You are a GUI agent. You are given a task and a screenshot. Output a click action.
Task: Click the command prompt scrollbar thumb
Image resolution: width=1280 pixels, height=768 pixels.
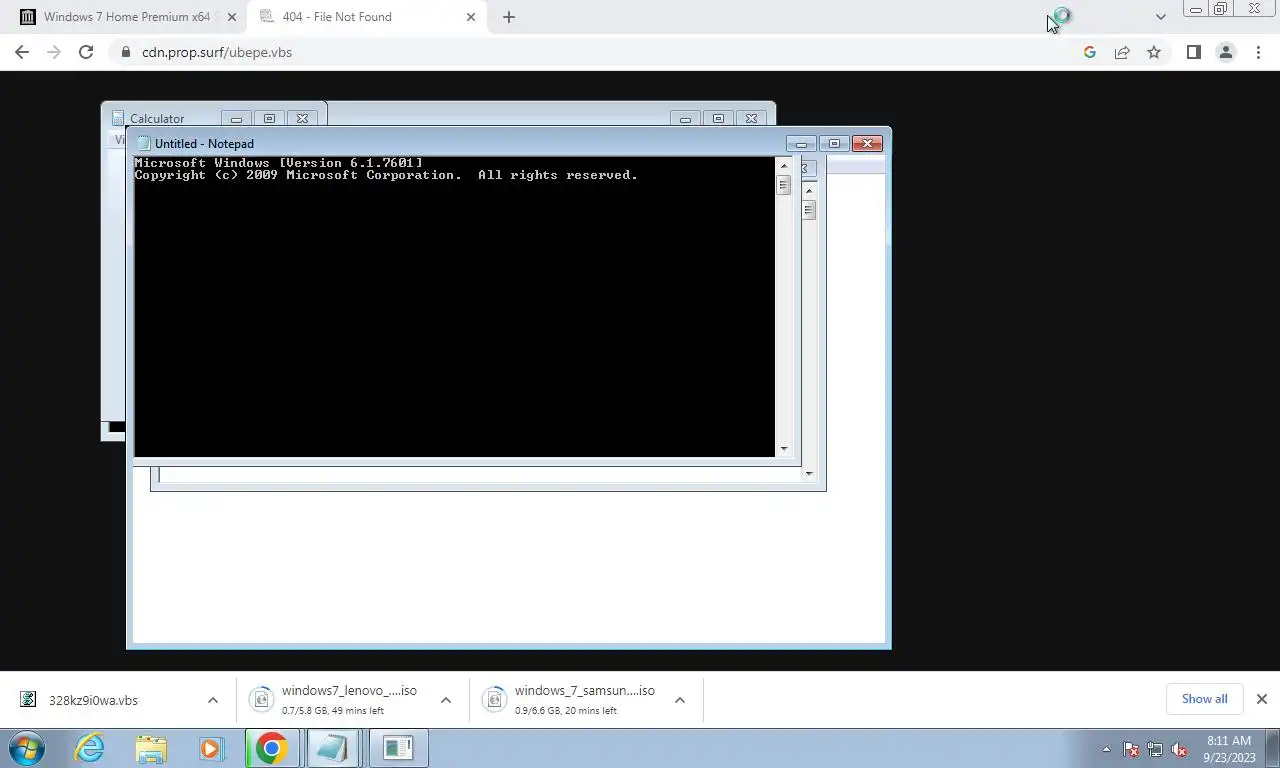[784, 185]
